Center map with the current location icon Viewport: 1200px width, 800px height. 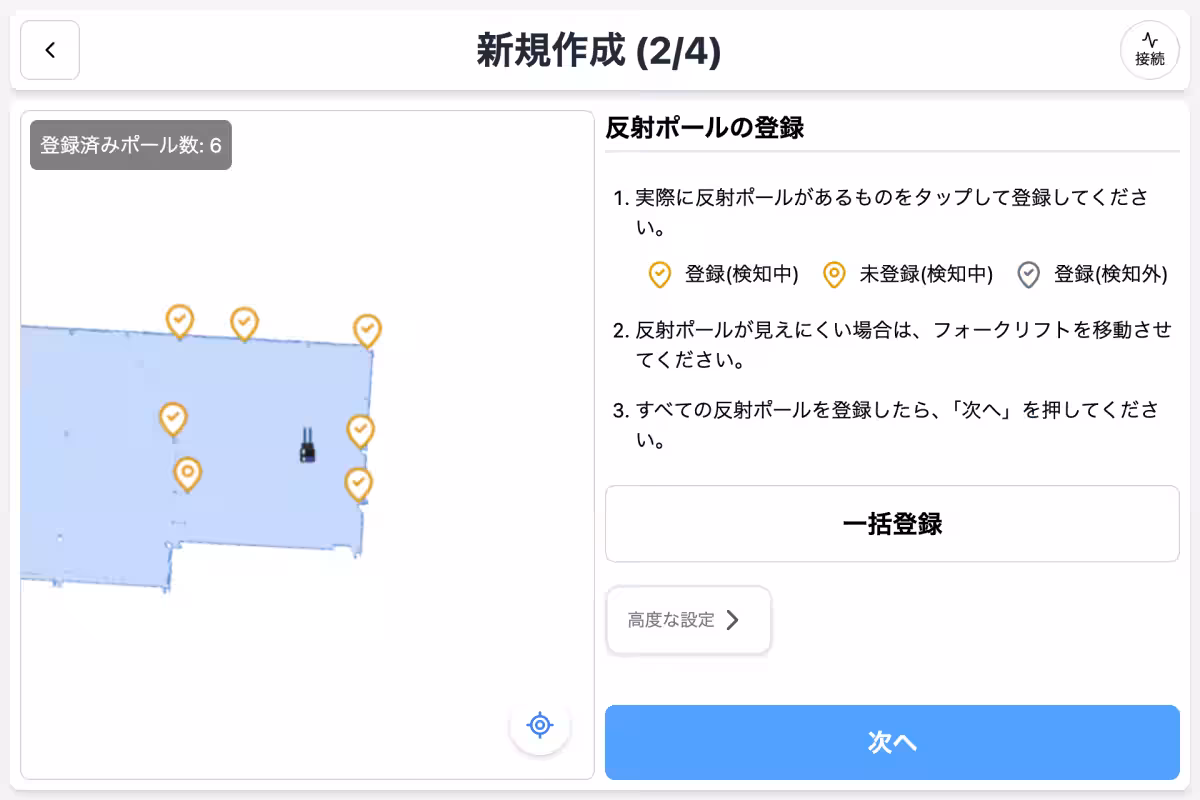point(539,725)
